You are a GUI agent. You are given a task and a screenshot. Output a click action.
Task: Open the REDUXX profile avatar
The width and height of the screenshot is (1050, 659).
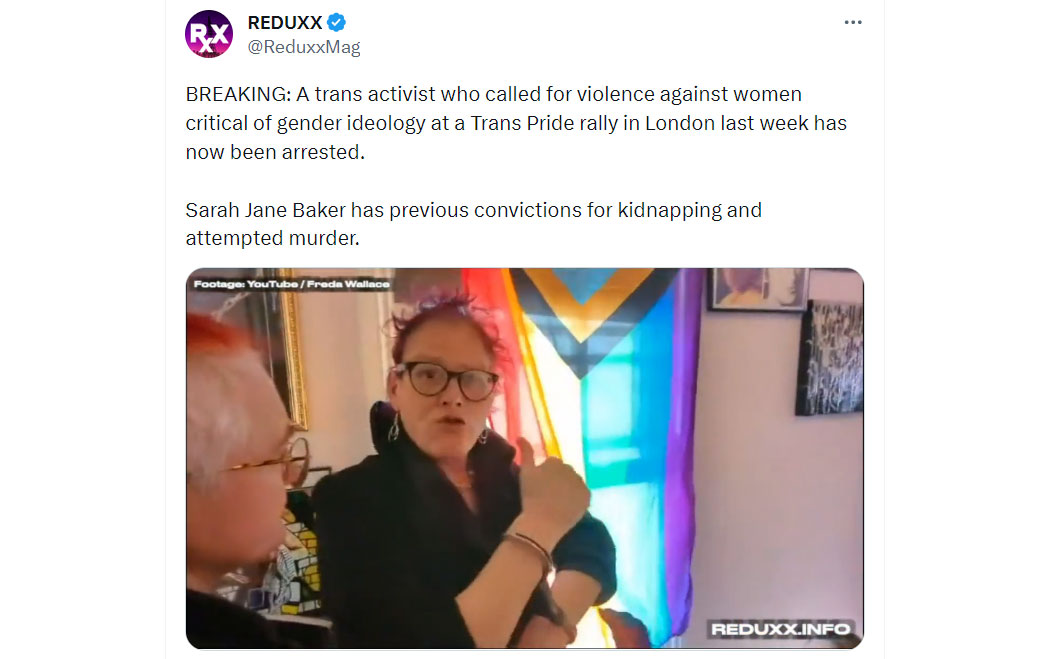tap(209, 34)
